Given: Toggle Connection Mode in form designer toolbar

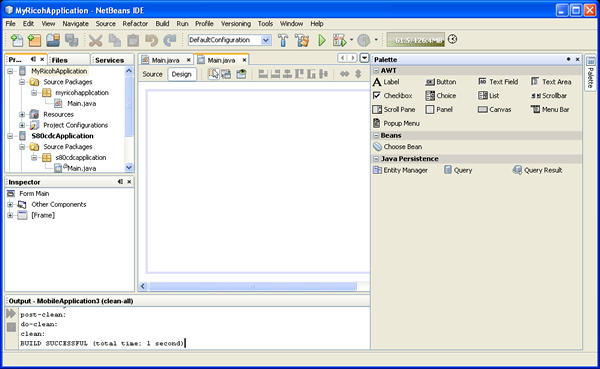Looking at the screenshot, I should 226,73.
